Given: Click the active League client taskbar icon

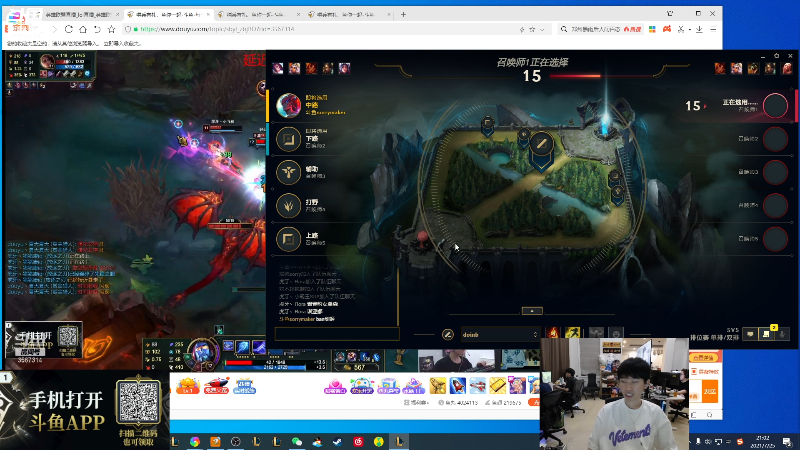Looking at the screenshot, I should [x=399, y=442].
